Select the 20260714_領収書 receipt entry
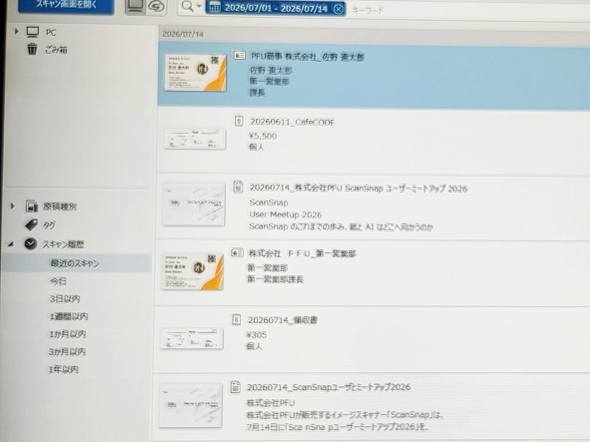The height and width of the screenshot is (442, 590). (372, 339)
